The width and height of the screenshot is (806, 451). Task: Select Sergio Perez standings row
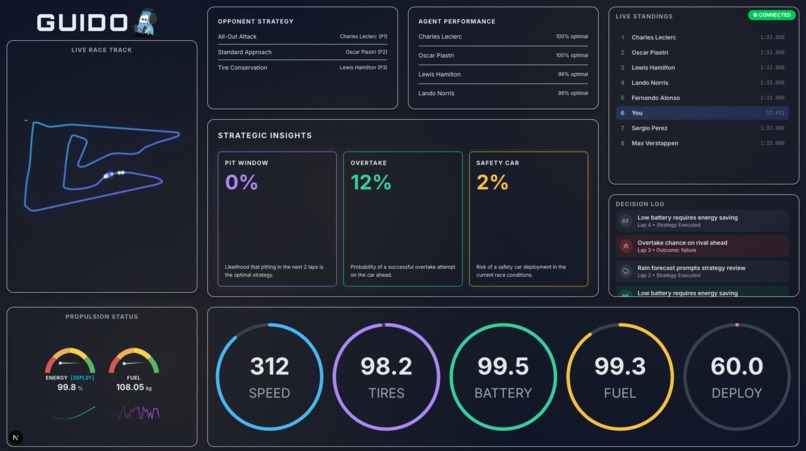(702, 128)
